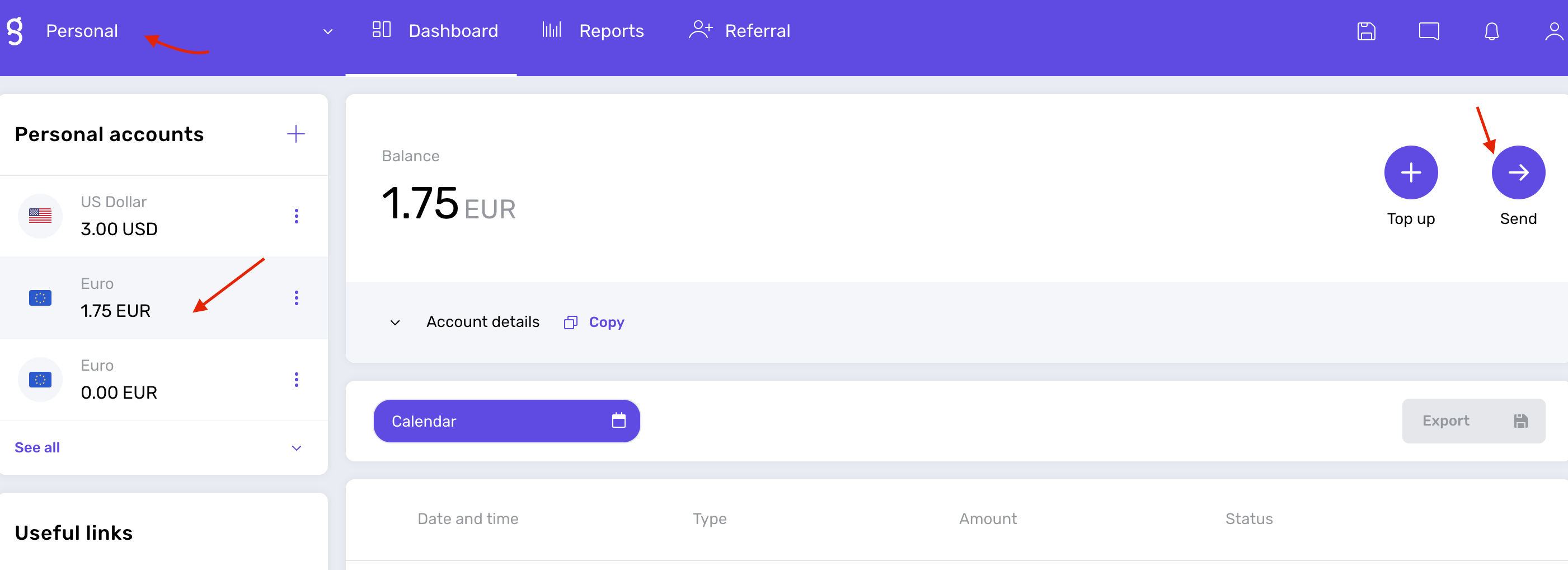Select the Euro 0.00 EUR account
The height and width of the screenshot is (570, 1568).
click(164, 380)
